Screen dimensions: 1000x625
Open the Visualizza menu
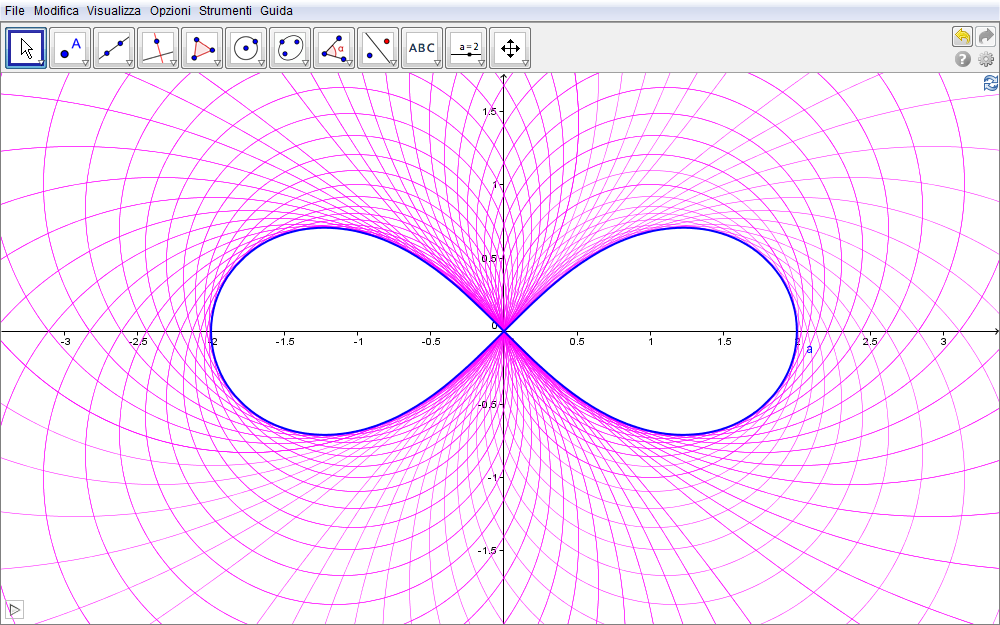click(113, 10)
